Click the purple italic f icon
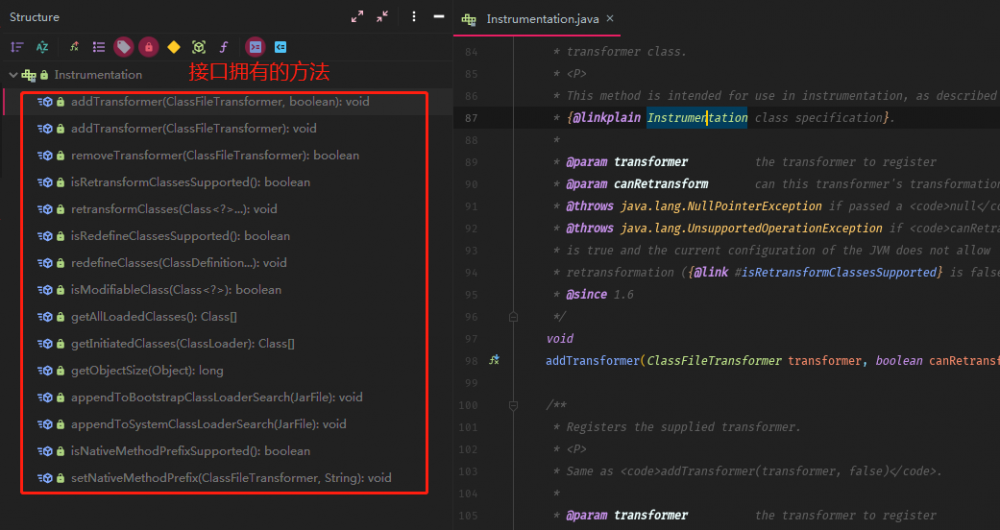This screenshot has height=530, width=1000. 224,47
